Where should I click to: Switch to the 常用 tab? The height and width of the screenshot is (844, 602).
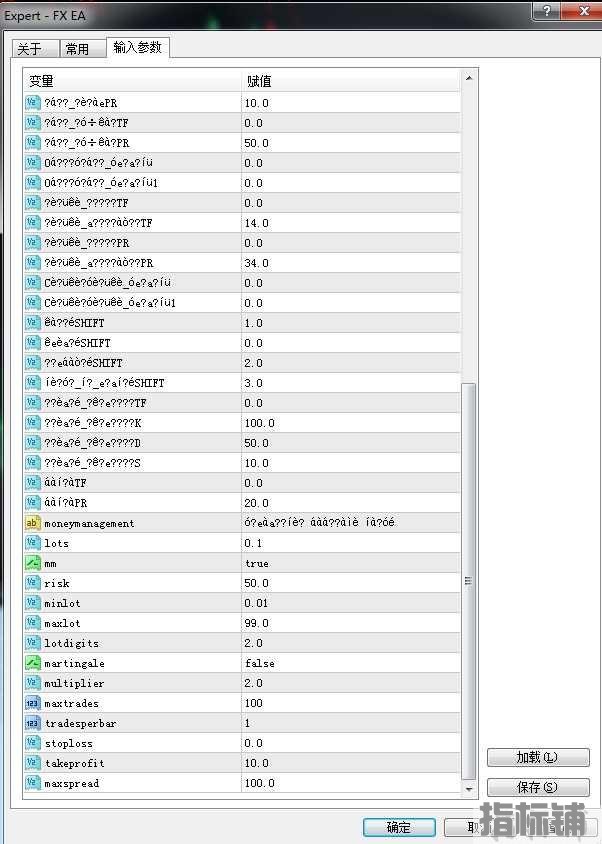pyautogui.click(x=77, y=49)
